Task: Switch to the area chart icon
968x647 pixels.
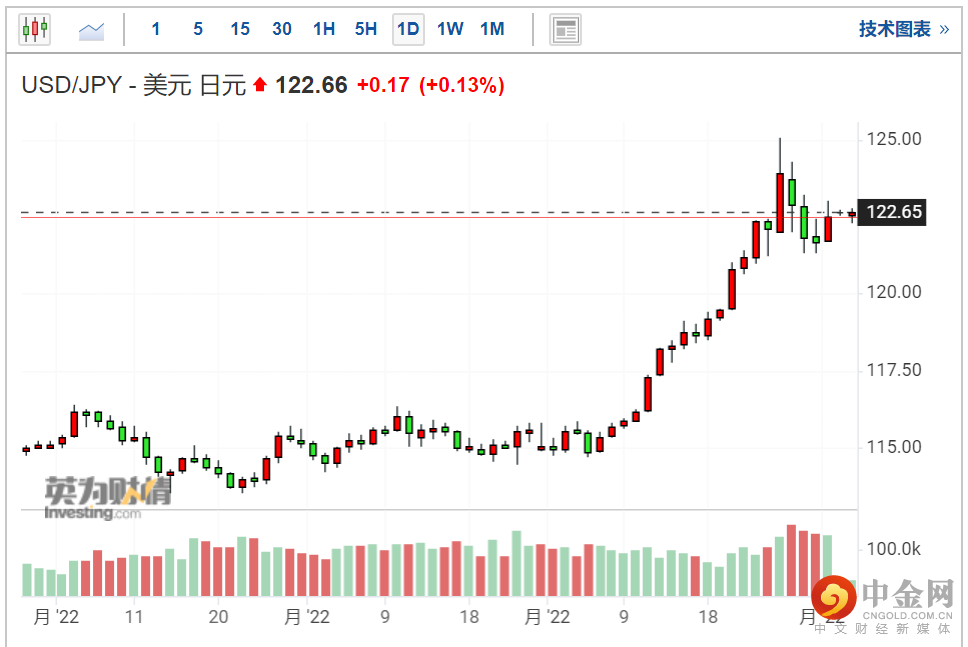Action: coord(92,30)
